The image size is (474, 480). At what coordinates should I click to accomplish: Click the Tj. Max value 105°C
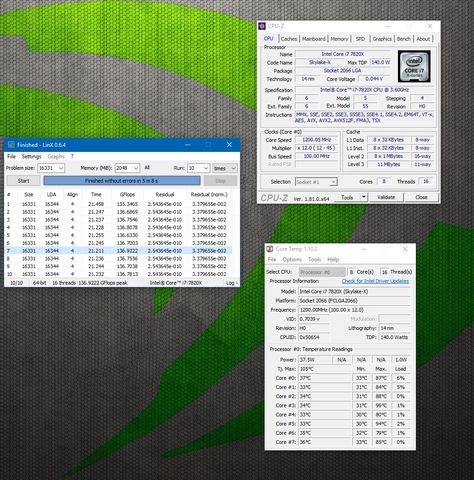click(324, 369)
